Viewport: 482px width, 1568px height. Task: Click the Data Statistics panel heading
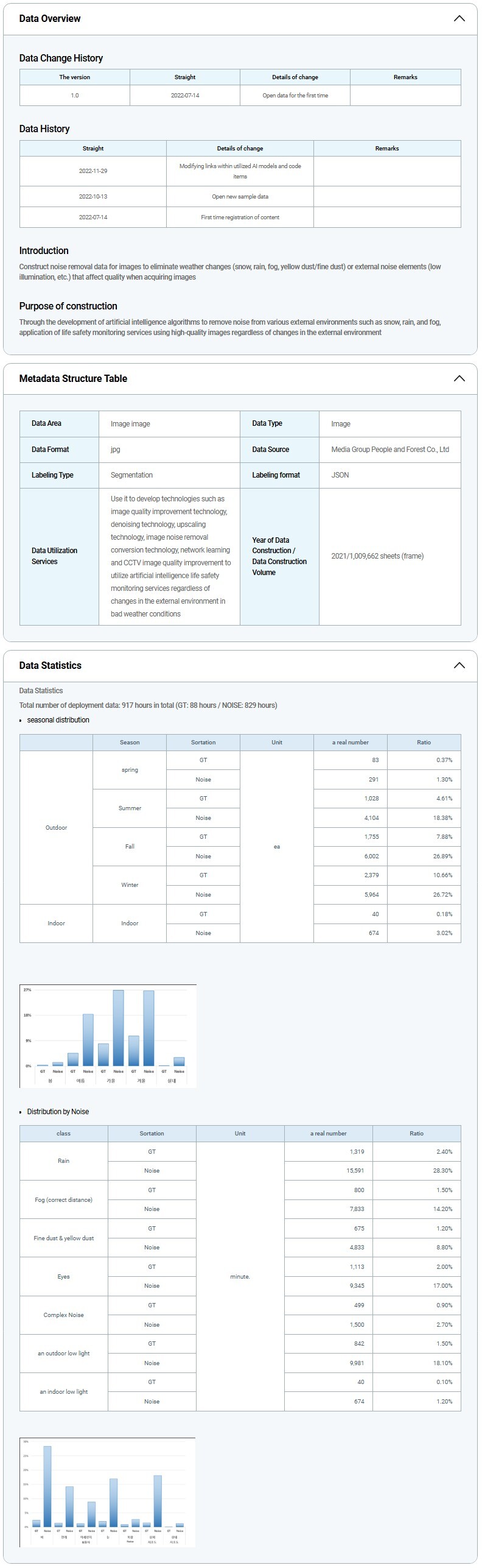[51, 665]
